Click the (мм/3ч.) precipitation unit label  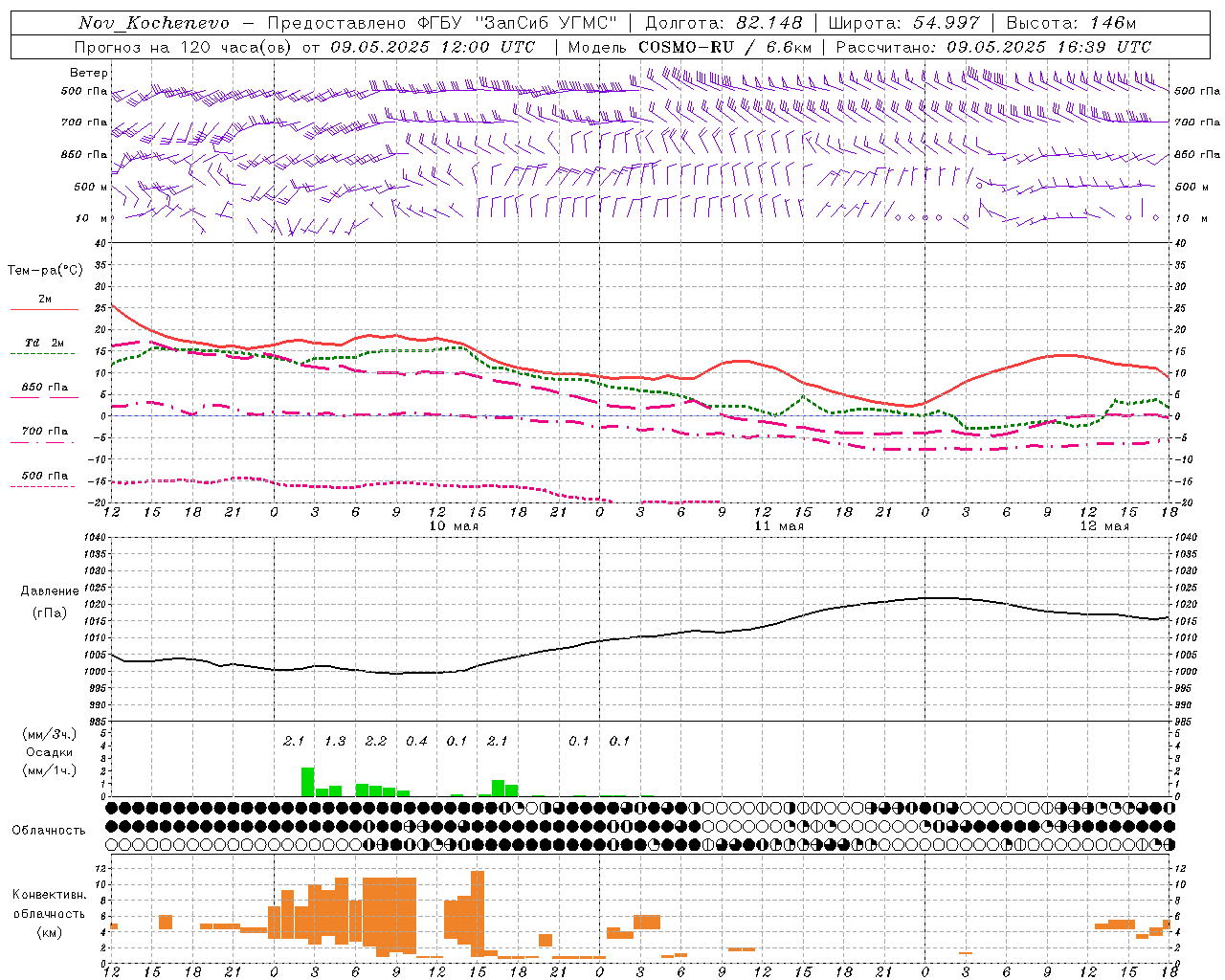[x=50, y=734]
